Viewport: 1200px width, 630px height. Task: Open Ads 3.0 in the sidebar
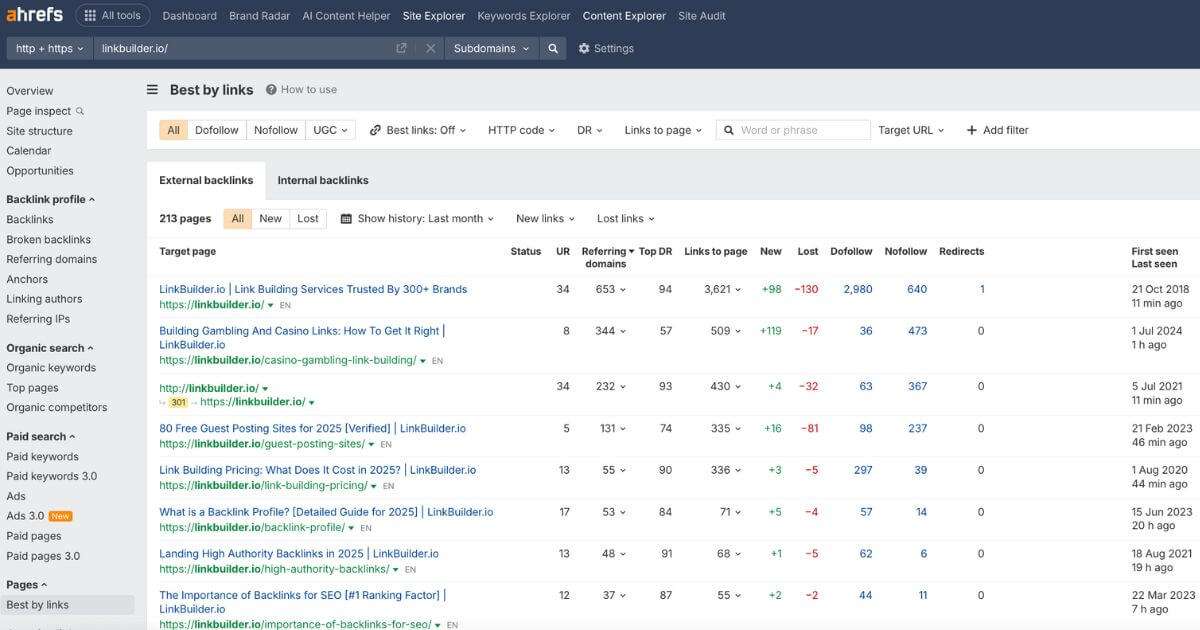click(x=25, y=516)
